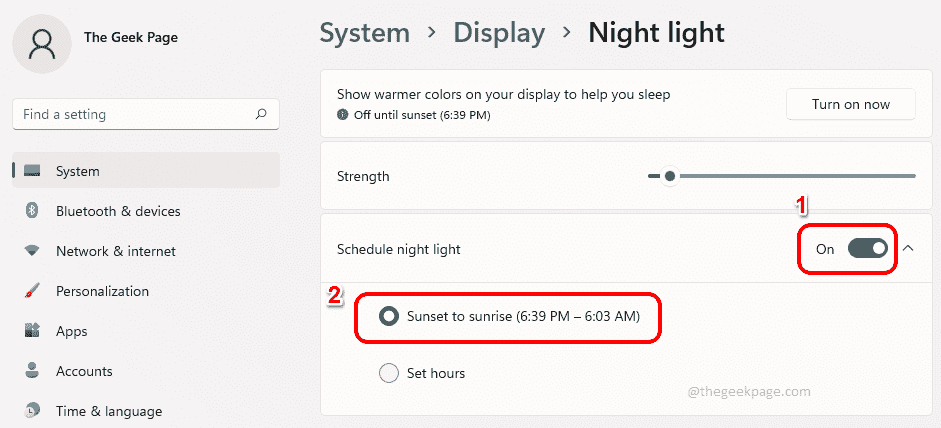The image size is (941, 428).
Task: Click the Time & language clock icon
Action: [32, 411]
